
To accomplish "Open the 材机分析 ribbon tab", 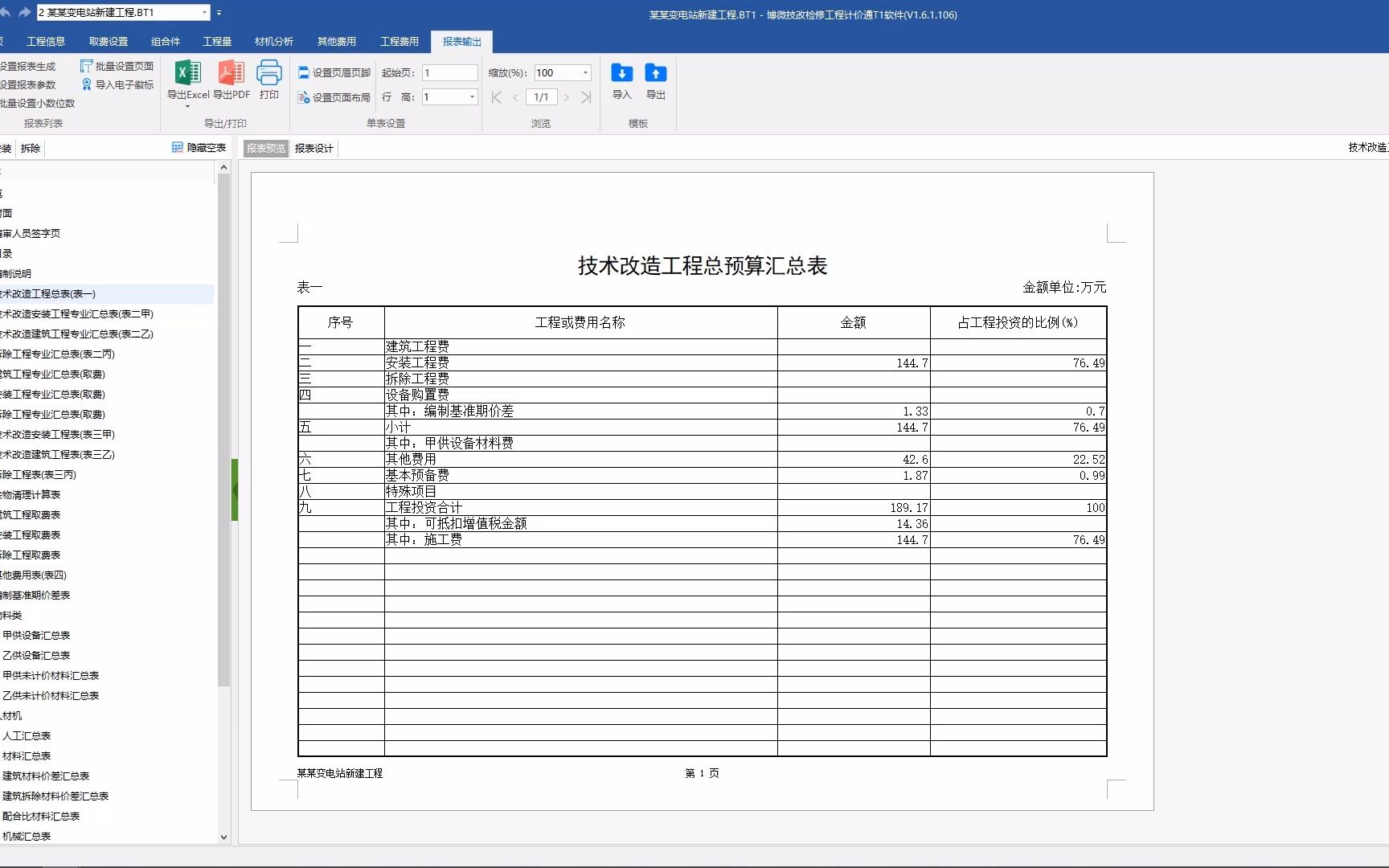I will click(274, 41).
